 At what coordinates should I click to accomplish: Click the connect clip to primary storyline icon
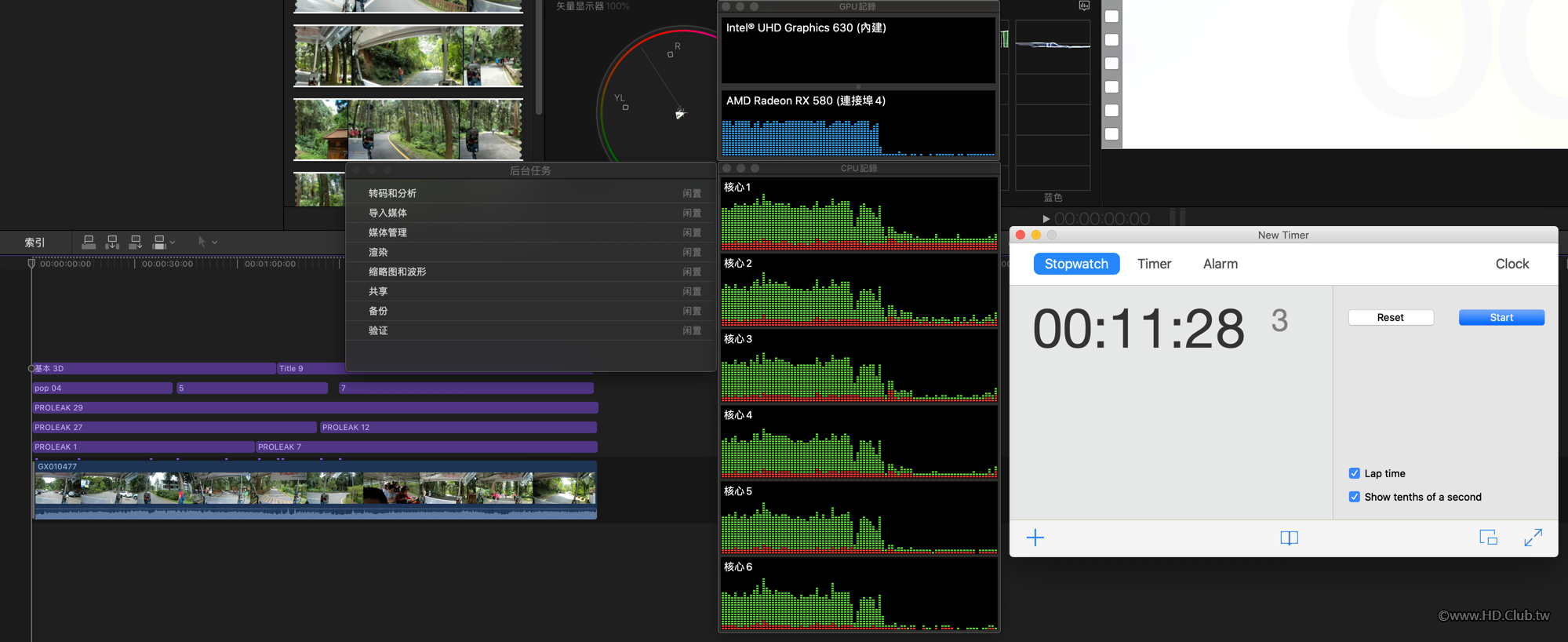[x=89, y=243]
